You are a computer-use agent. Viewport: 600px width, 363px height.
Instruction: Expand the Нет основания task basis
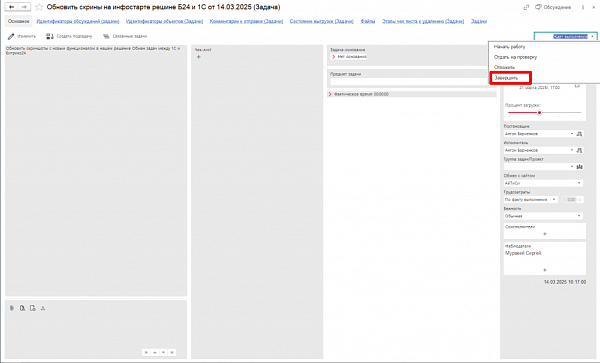pyautogui.click(x=333, y=57)
